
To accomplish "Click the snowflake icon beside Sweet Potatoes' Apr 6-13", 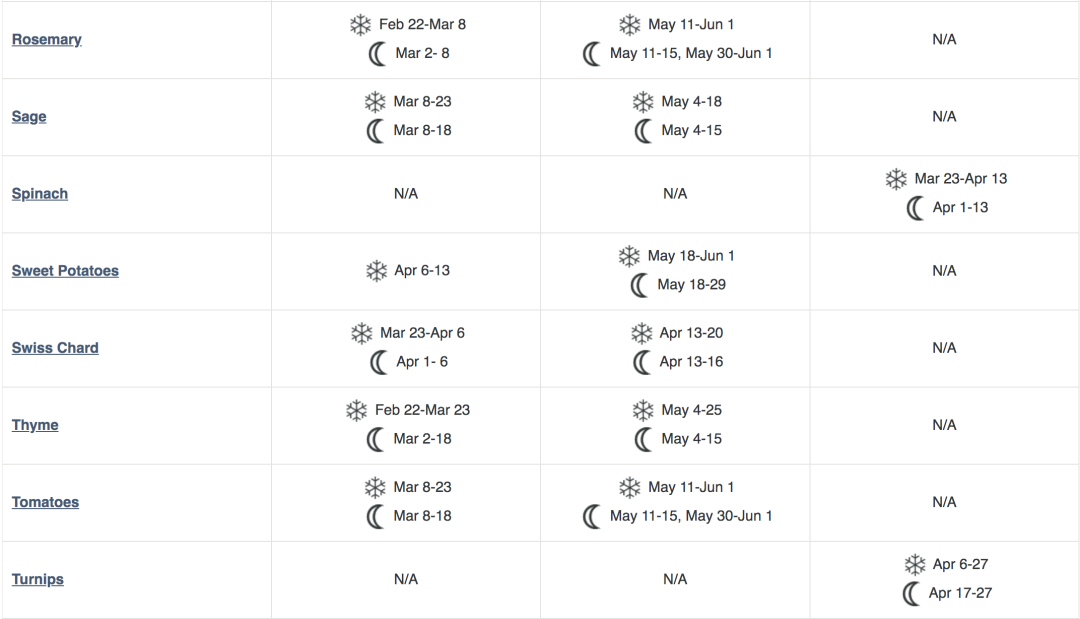I will click(x=376, y=271).
